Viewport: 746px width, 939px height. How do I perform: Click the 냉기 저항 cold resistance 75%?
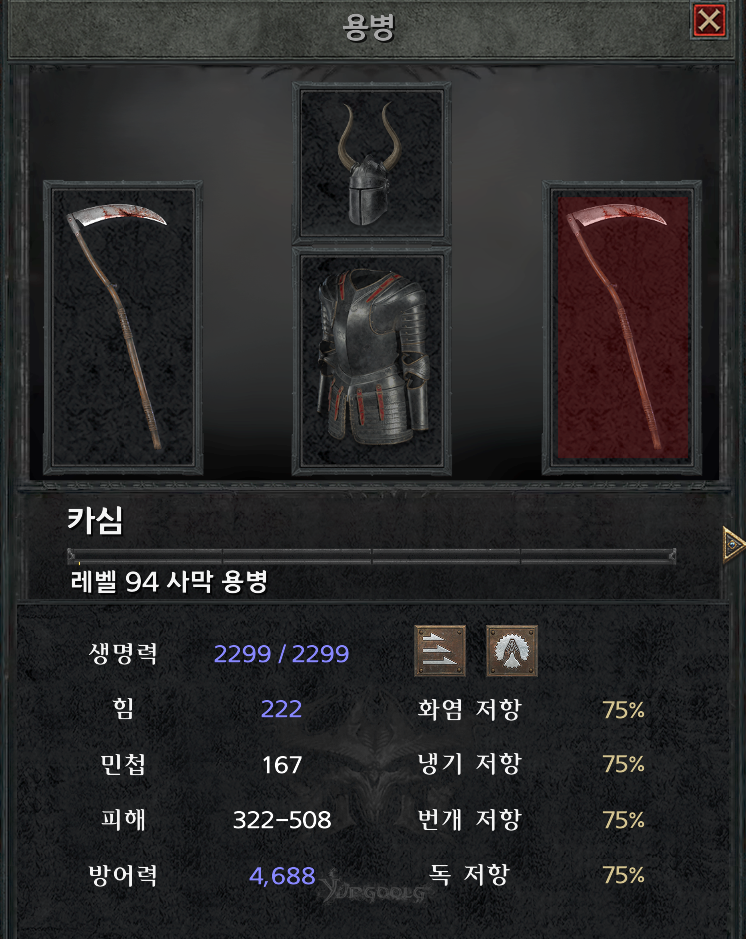coord(623,764)
